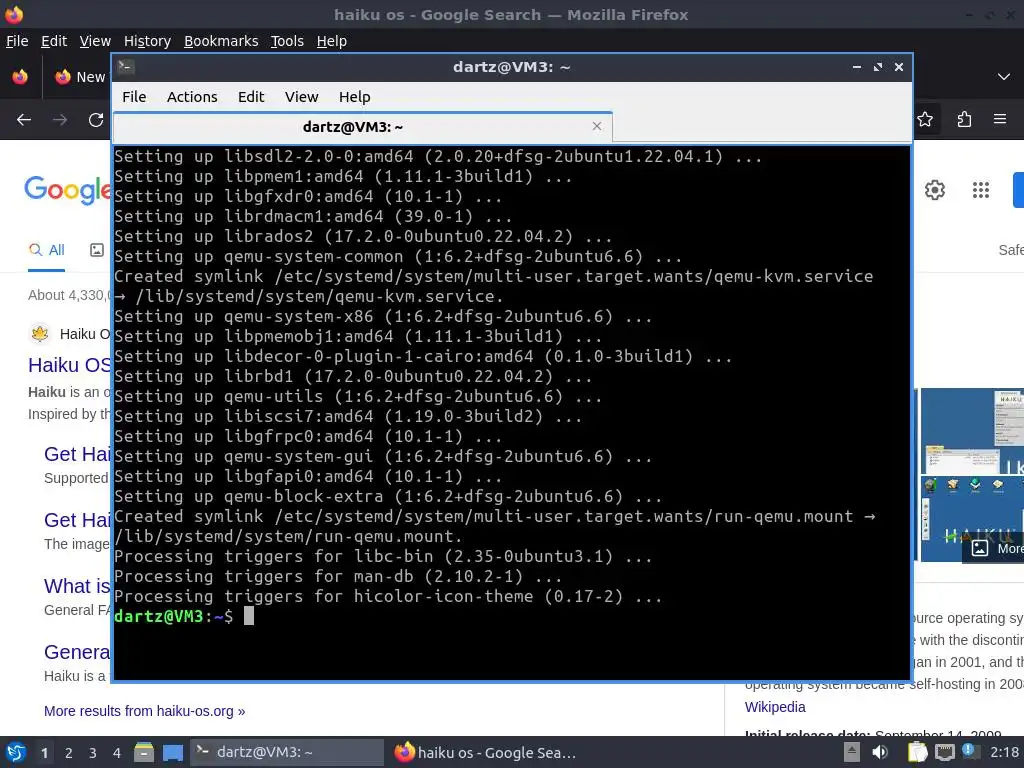Open the terminal Edit menu

tap(251, 97)
